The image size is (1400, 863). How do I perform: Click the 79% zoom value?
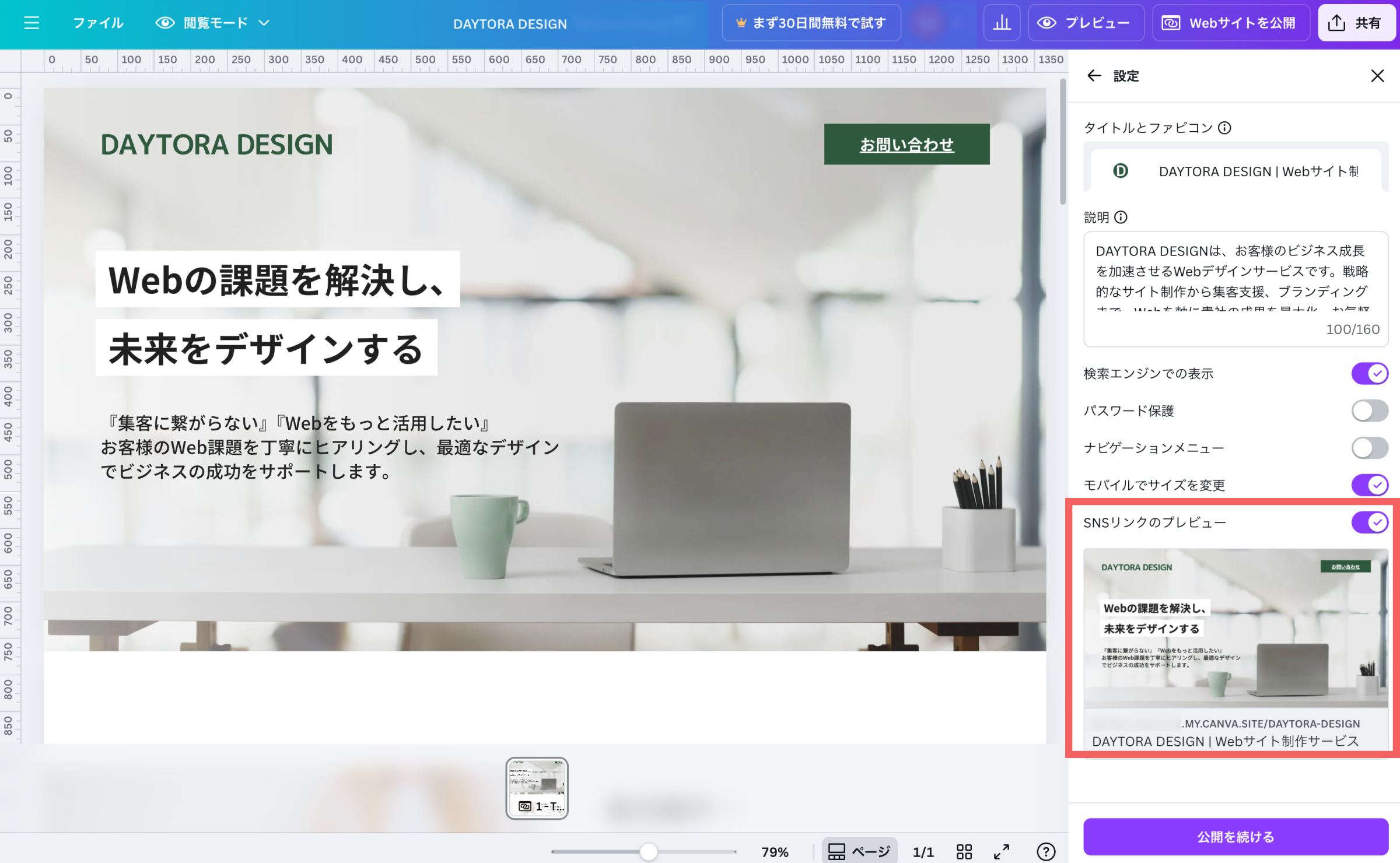pos(775,852)
